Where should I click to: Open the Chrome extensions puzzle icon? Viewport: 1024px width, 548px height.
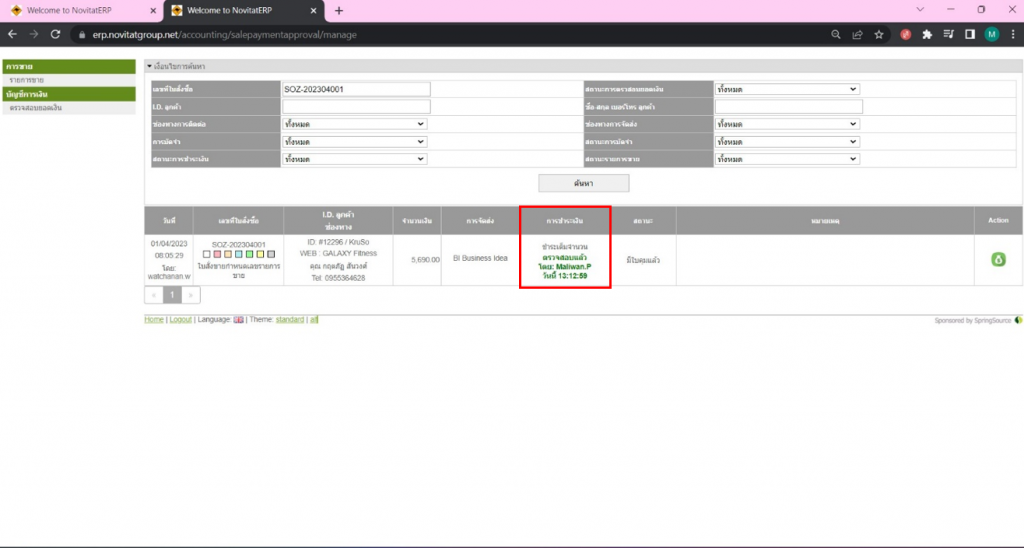(x=927, y=34)
